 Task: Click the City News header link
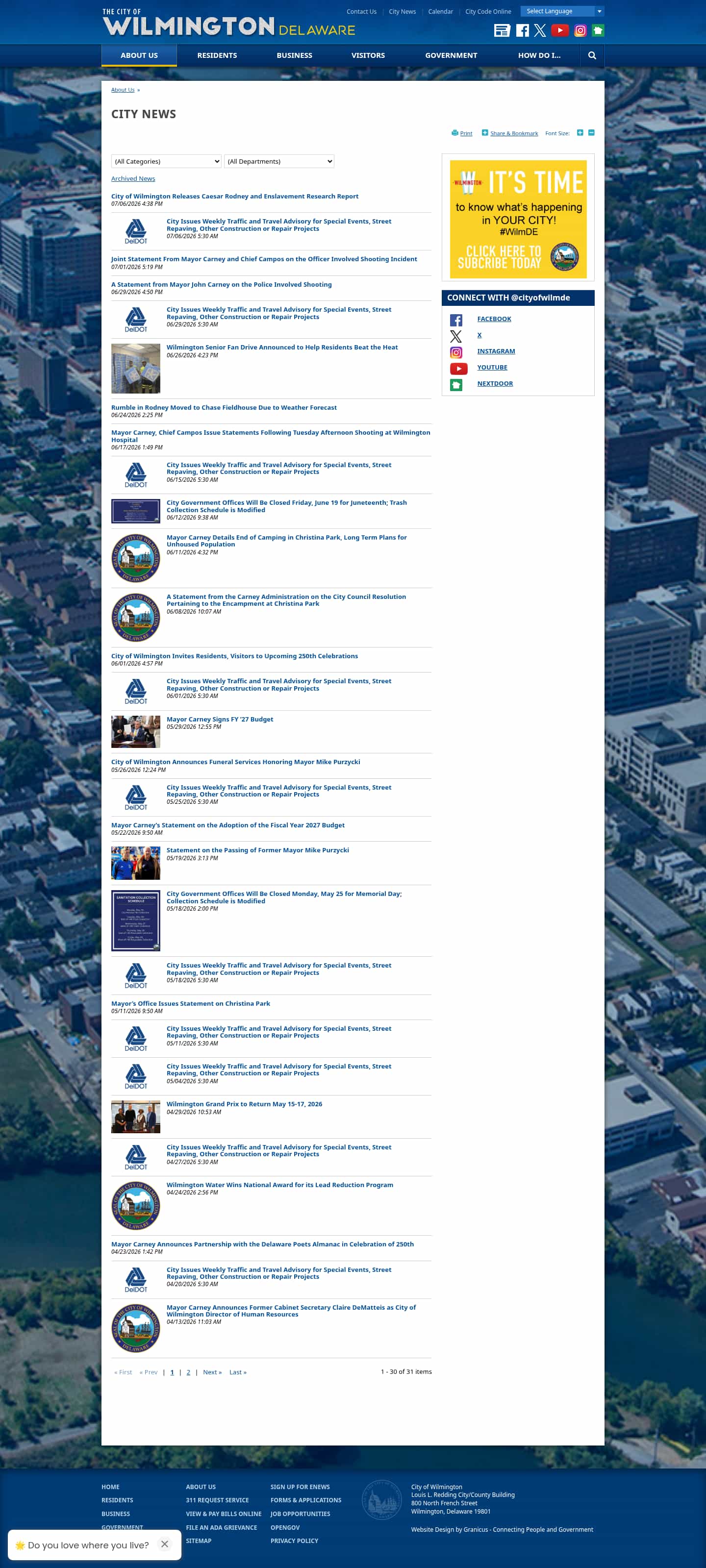(403, 12)
